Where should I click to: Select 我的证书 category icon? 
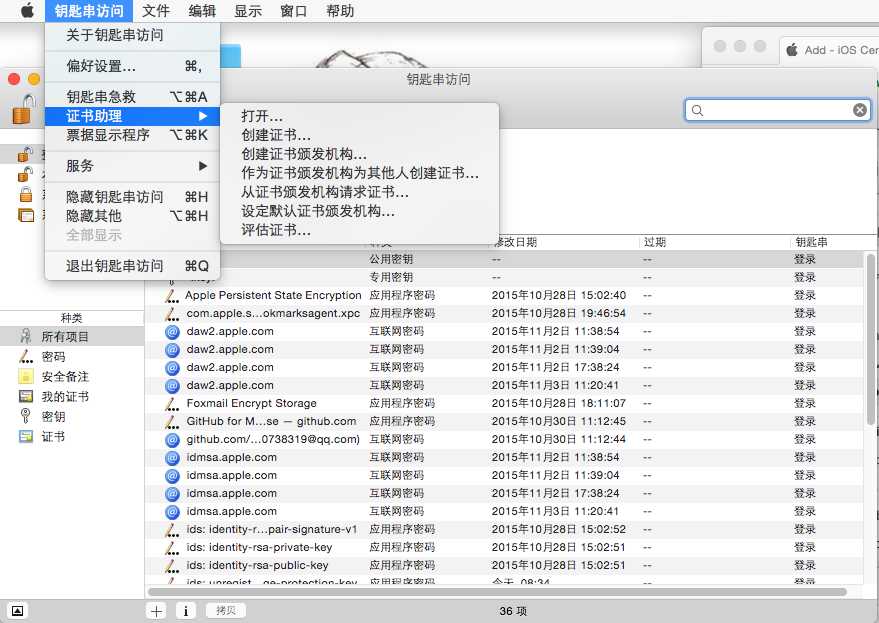coord(26,396)
